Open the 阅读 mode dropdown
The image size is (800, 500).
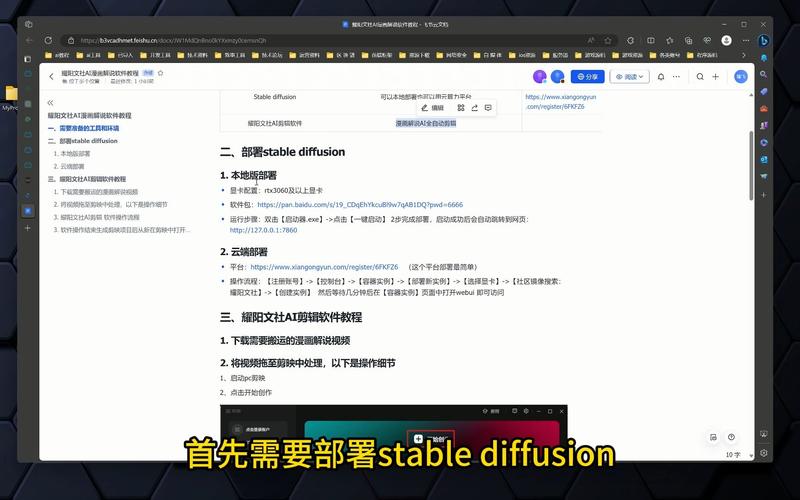click(630, 77)
